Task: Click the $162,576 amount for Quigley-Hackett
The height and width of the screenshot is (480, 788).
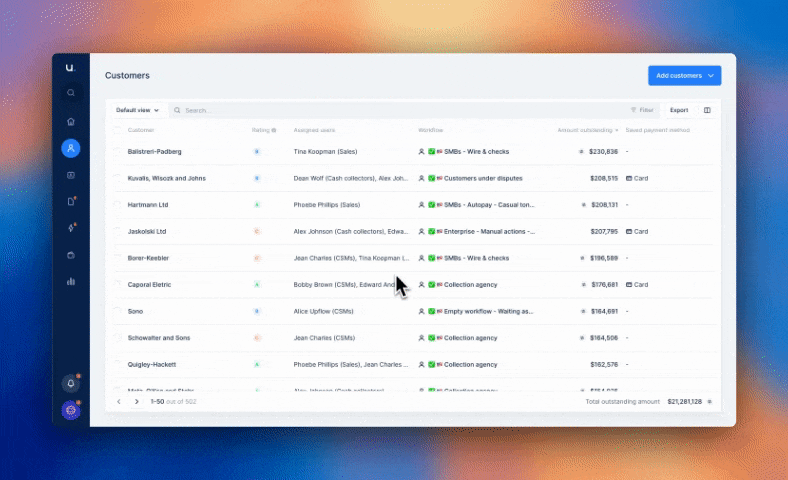Action: click(604, 364)
